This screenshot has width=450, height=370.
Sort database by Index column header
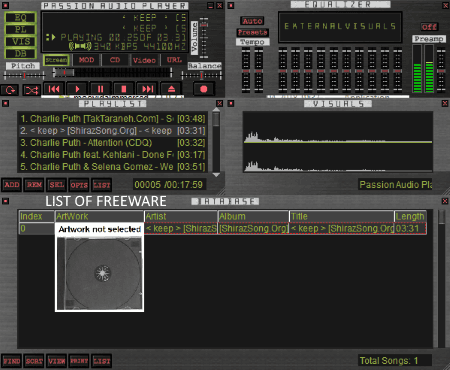tap(37, 216)
